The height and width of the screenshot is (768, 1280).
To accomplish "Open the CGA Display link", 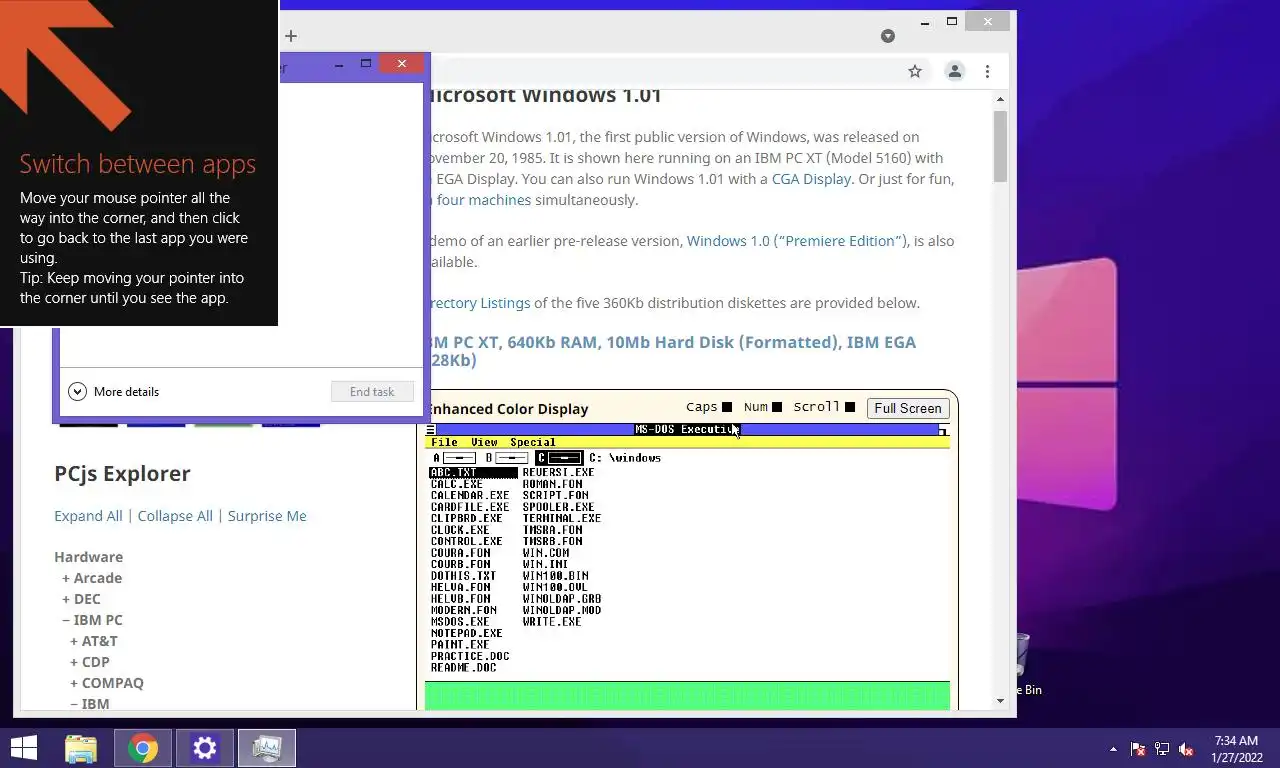I will click(811, 179).
